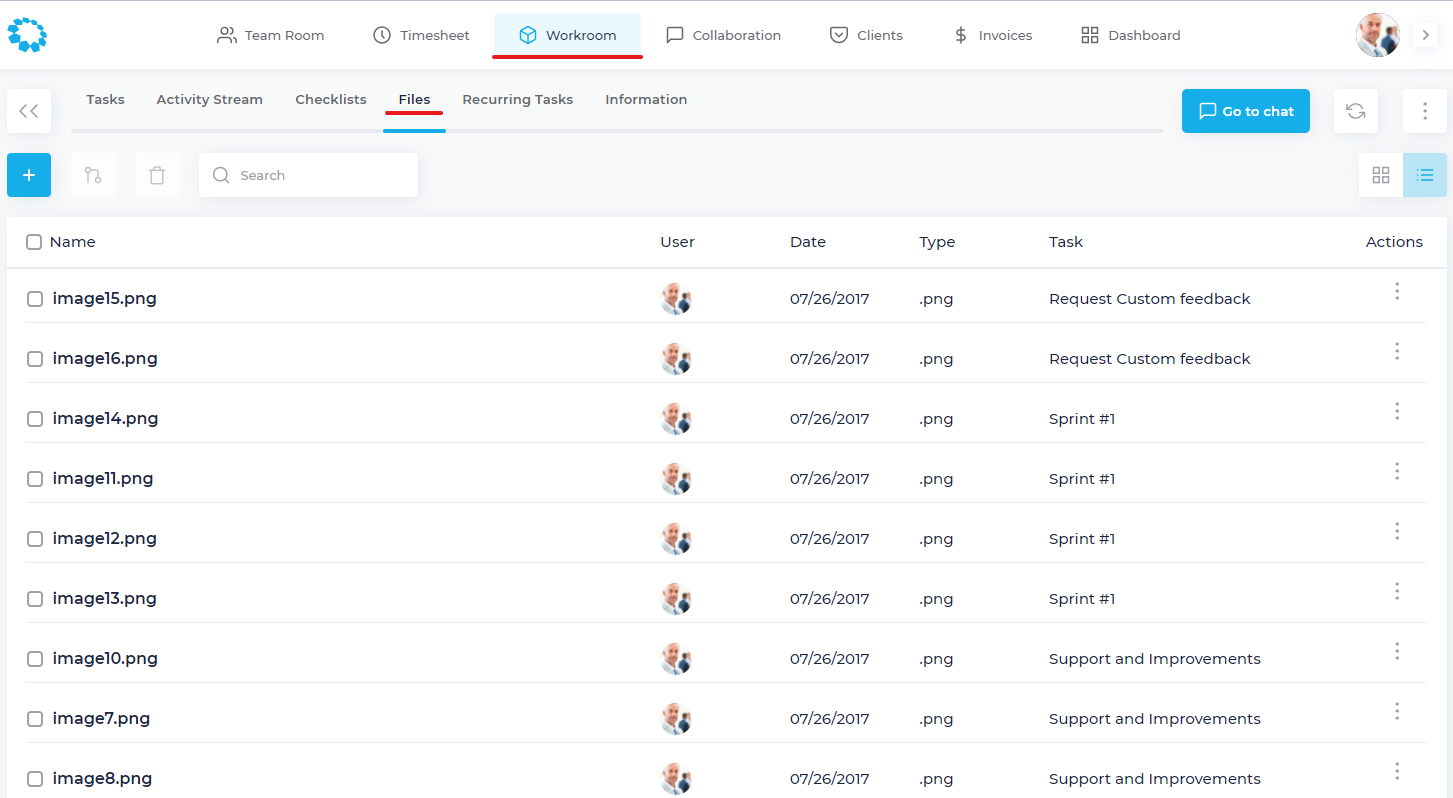
Task: Switch to grid view layout
Action: click(1380, 175)
